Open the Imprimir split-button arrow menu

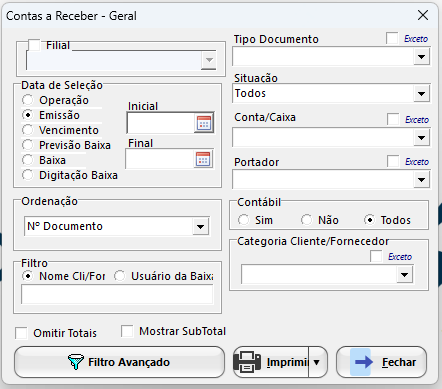click(x=317, y=362)
